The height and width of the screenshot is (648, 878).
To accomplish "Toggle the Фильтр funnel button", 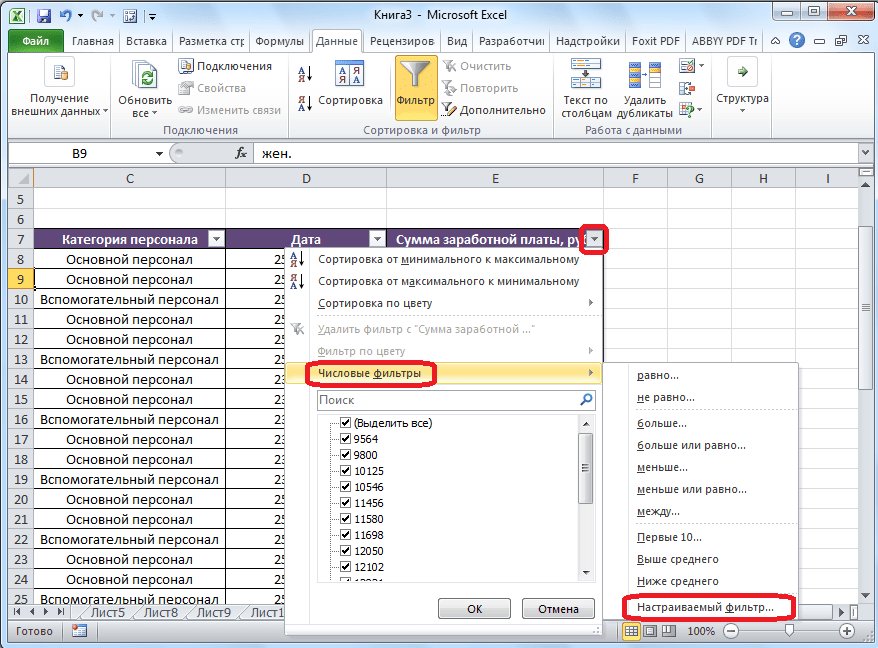I will 415,87.
